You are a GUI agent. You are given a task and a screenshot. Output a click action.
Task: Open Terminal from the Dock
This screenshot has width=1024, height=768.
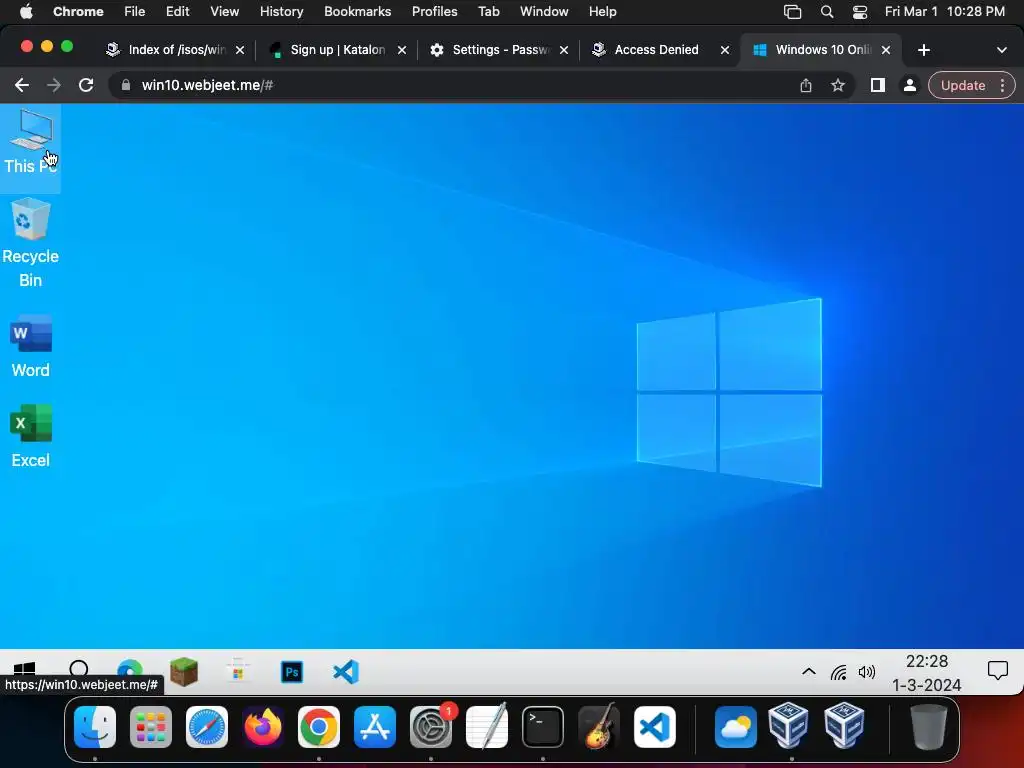tap(543, 727)
